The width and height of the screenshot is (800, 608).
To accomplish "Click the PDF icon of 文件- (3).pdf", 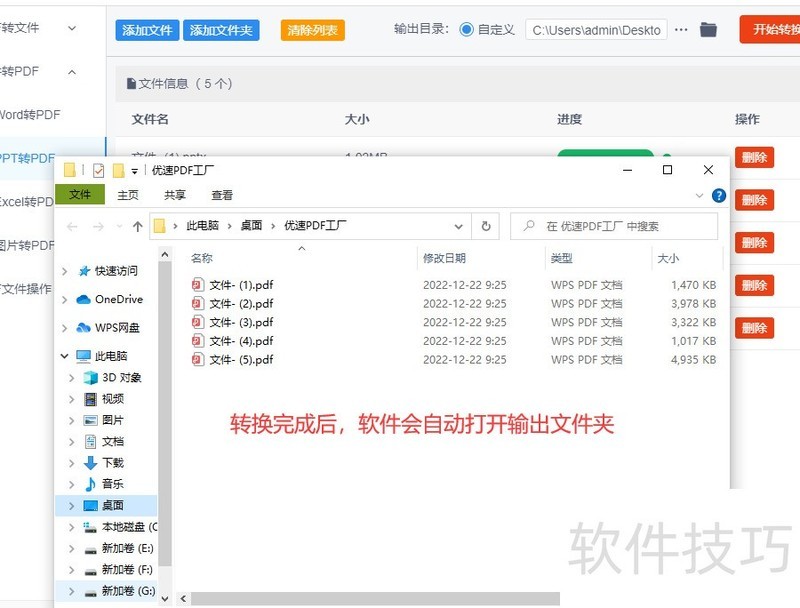I will (197, 322).
